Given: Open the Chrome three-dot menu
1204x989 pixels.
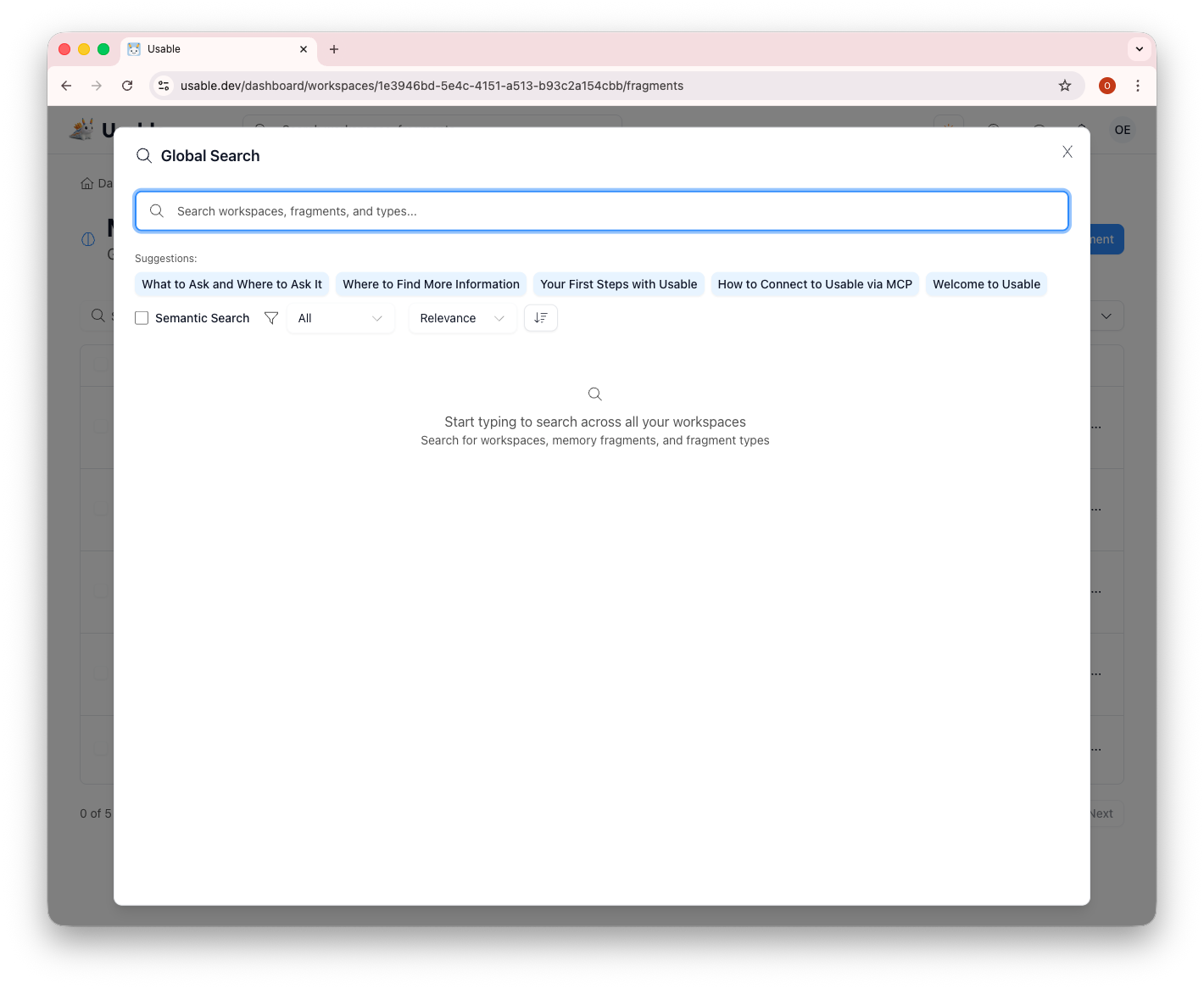Looking at the screenshot, I should (x=1138, y=85).
